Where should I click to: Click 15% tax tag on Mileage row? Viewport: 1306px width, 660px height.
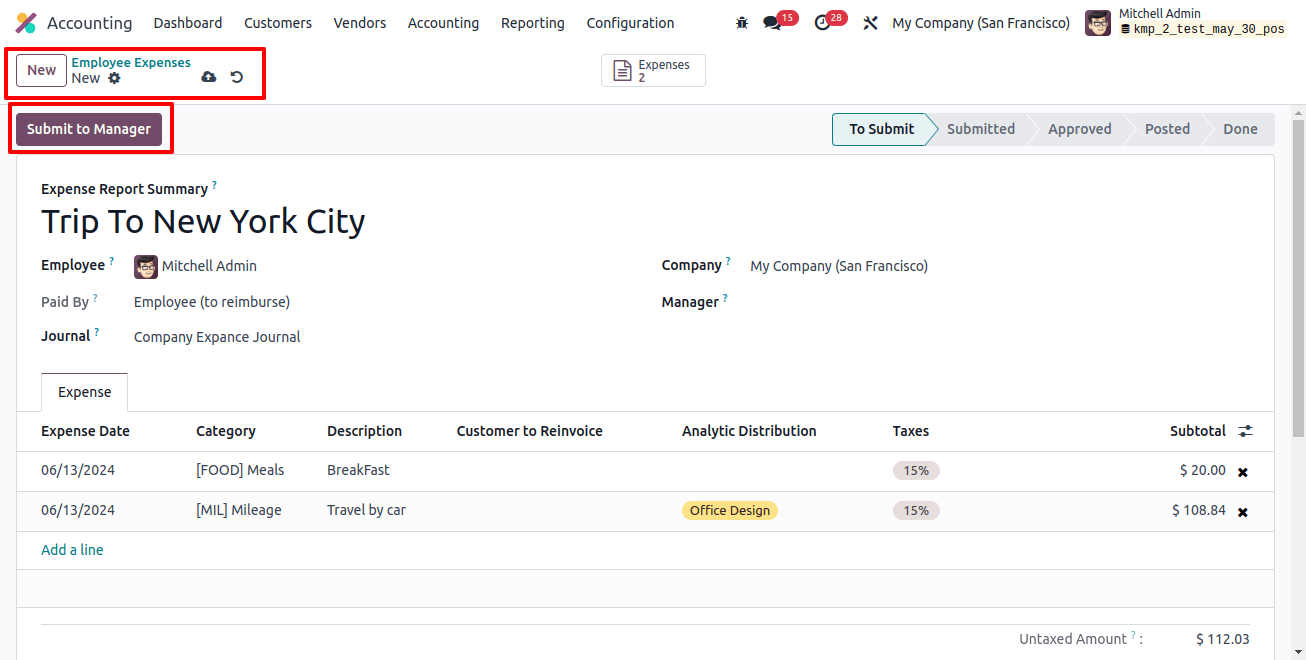point(916,510)
